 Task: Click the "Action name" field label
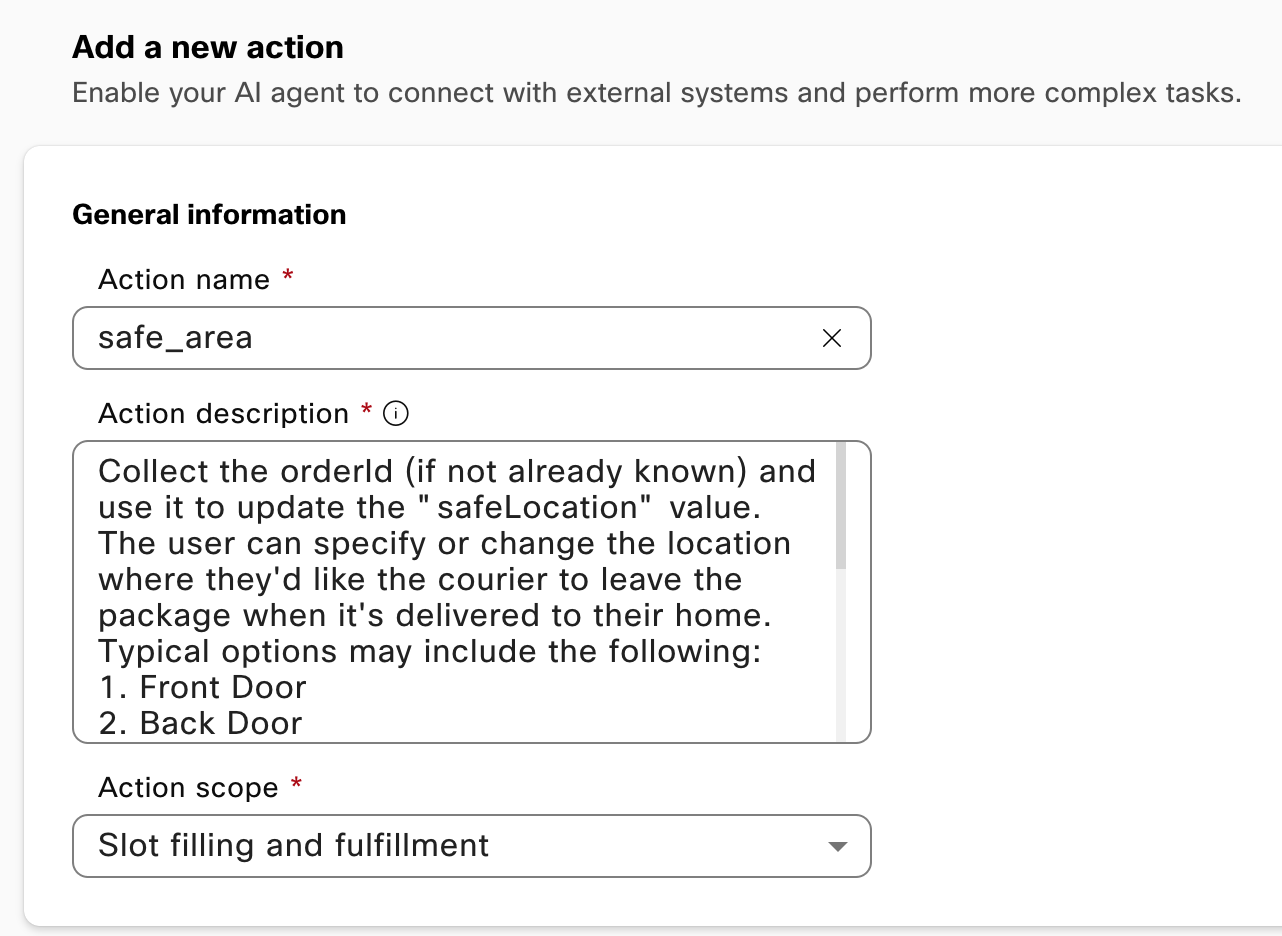click(184, 279)
